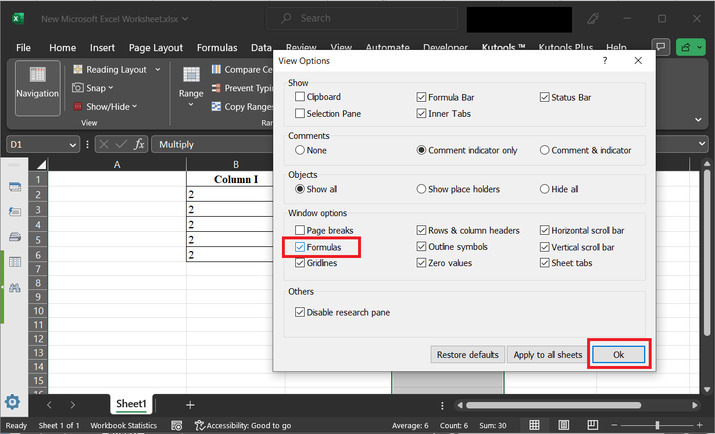Screen dimensions: 715x434
Task: Click the Ok button in View Options
Action: click(618, 355)
